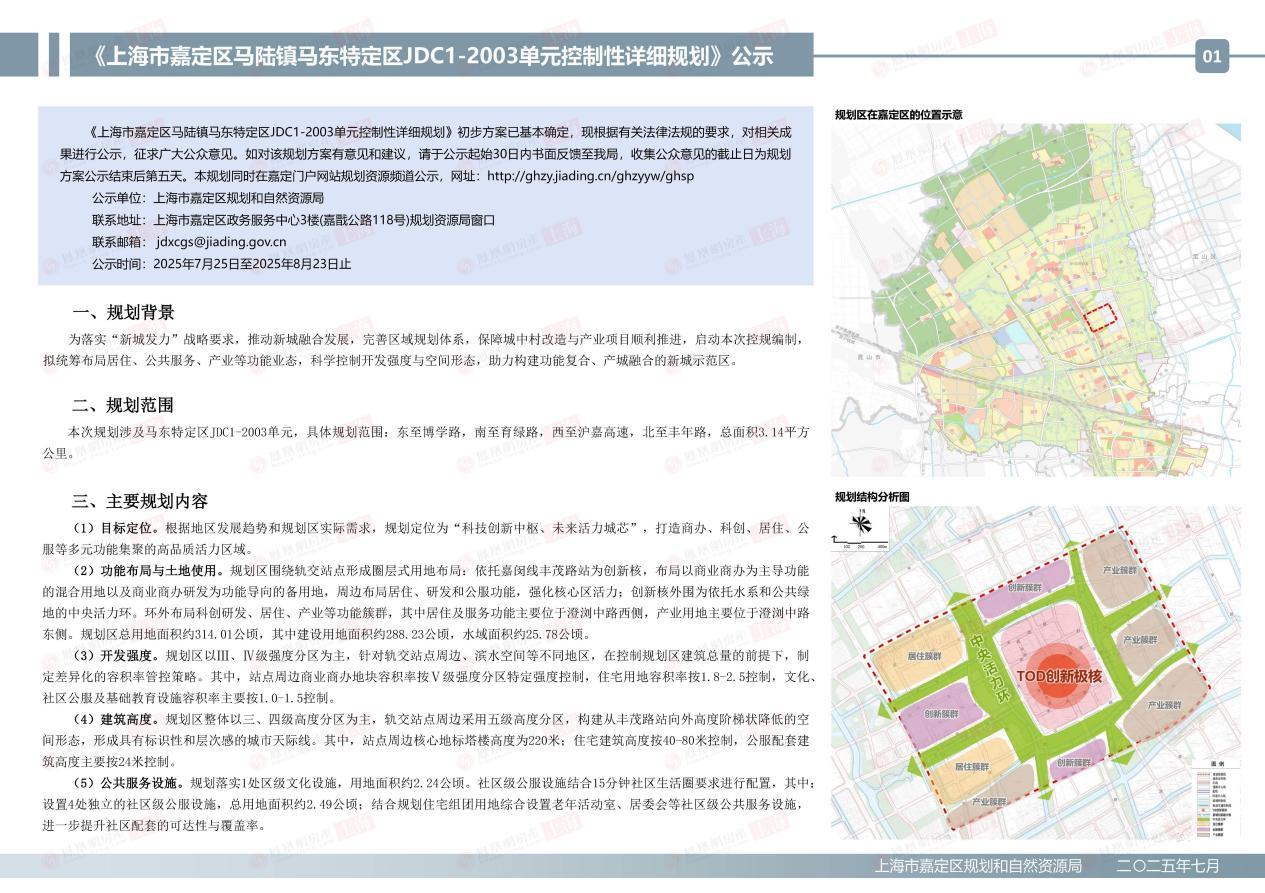Screen dimensions: 1265x893
Task: Click the bold label (5)公共服务设施
Action: 128,783
